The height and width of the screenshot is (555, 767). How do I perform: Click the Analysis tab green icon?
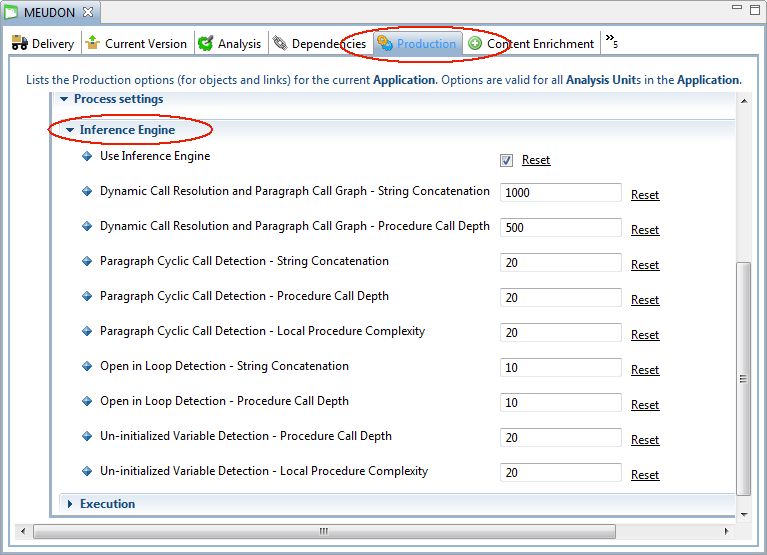206,44
